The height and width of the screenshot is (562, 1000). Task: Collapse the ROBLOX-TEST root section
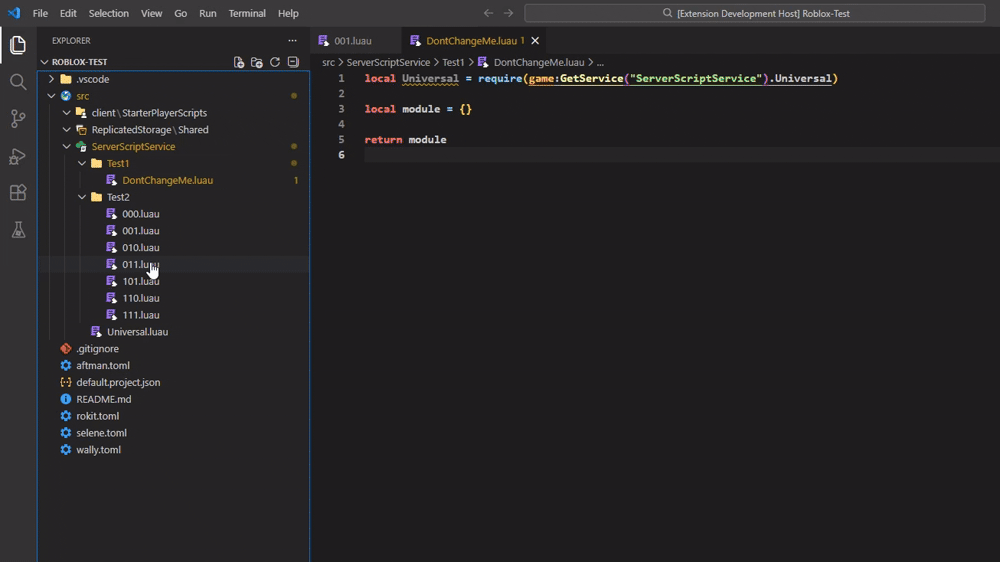click(x=44, y=62)
